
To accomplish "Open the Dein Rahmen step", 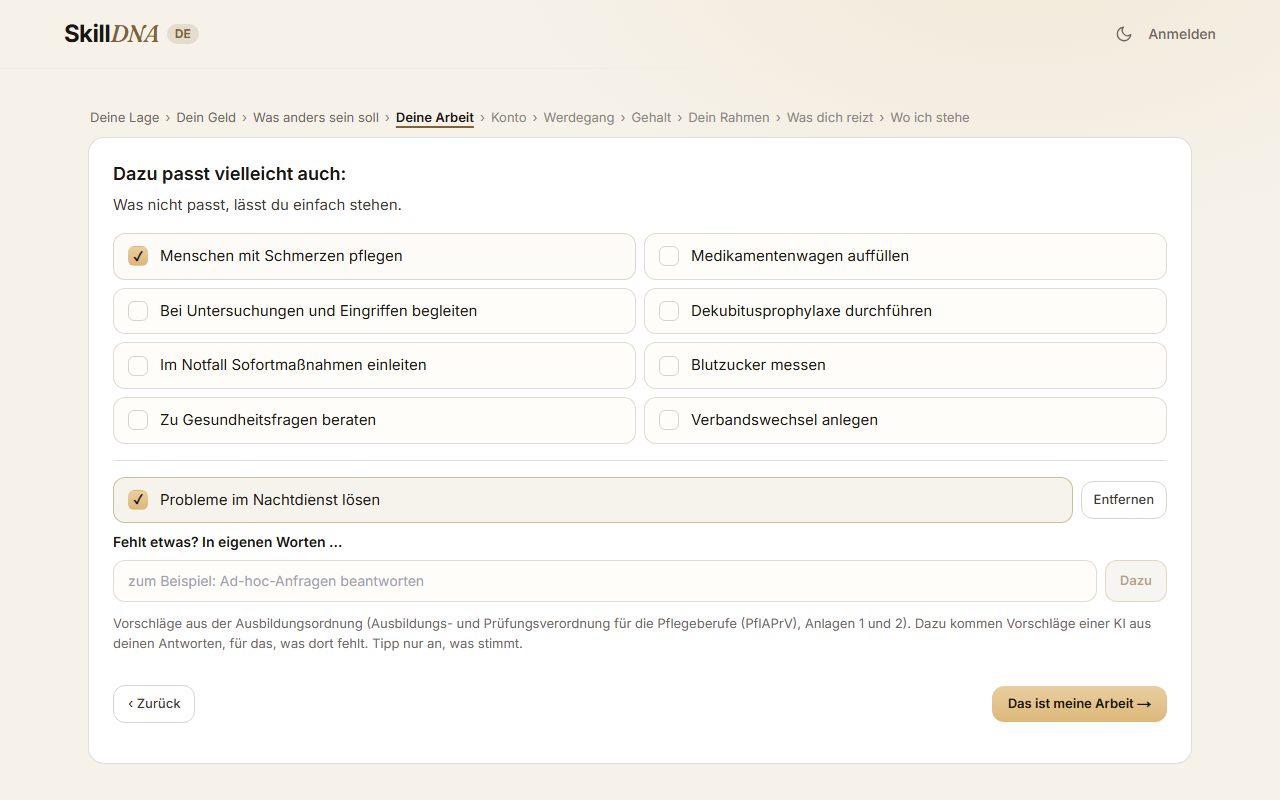I will pyautogui.click(x=729, y=118).
